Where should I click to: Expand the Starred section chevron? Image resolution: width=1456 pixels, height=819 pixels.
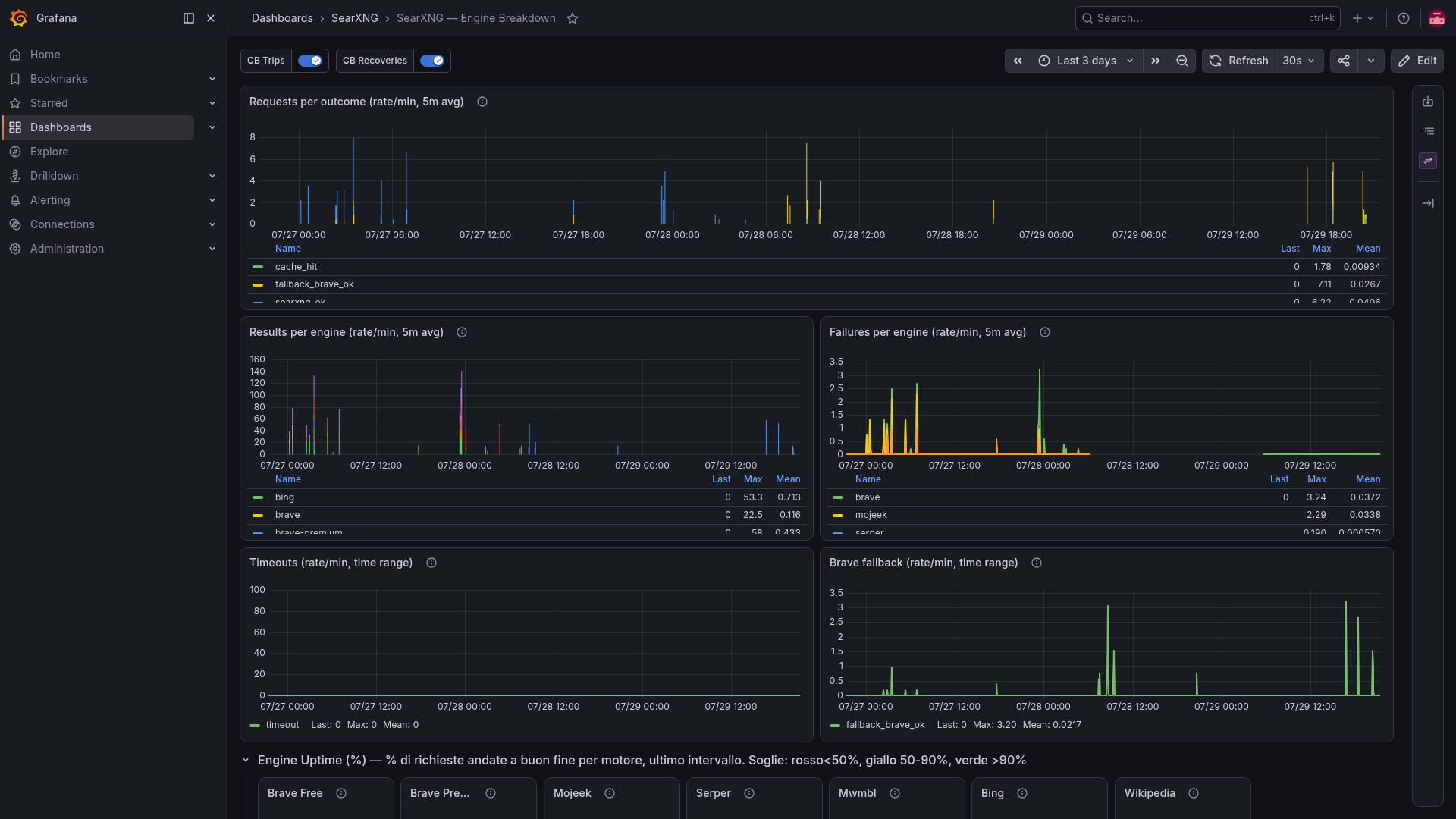coord(212,103)
